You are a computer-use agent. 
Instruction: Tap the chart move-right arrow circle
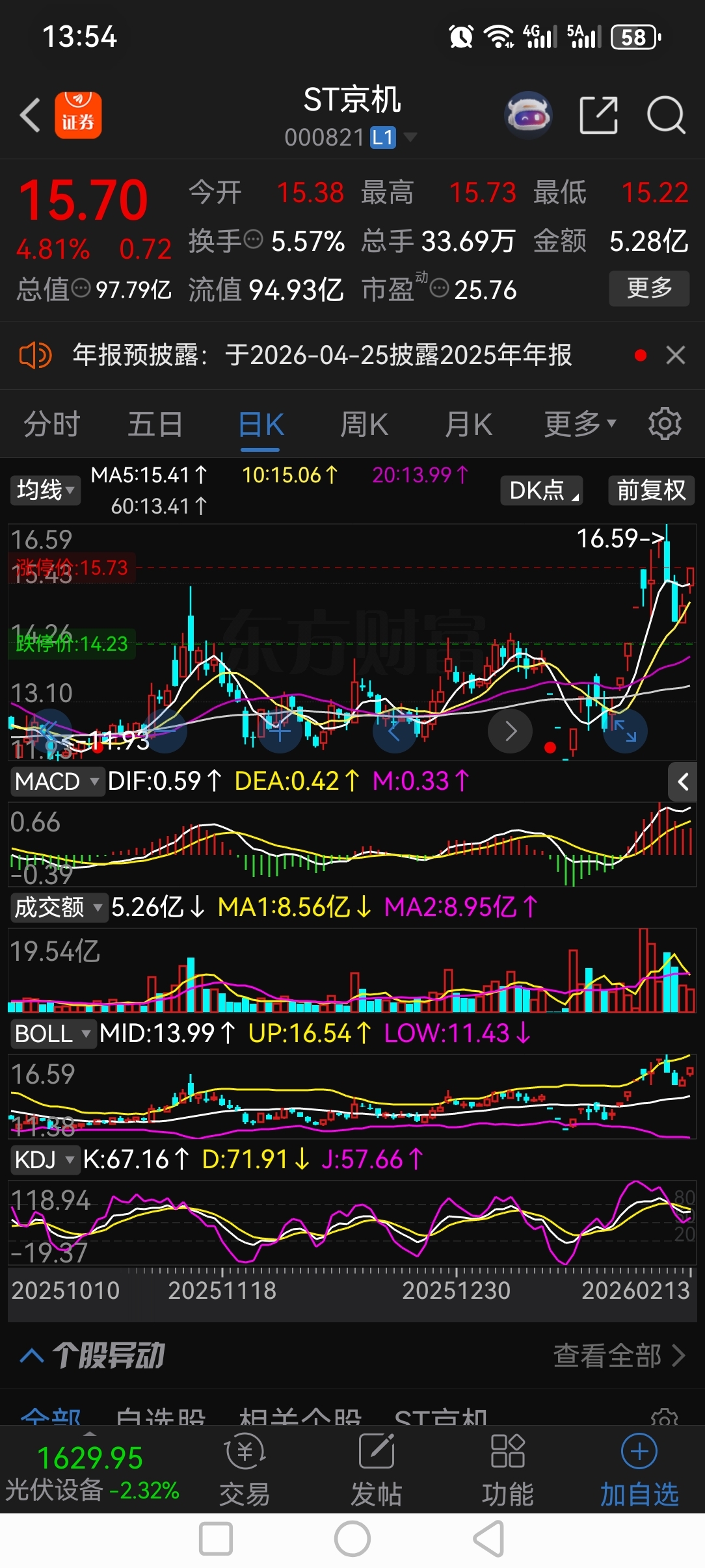pyautogui.click(x=511, y=731)
